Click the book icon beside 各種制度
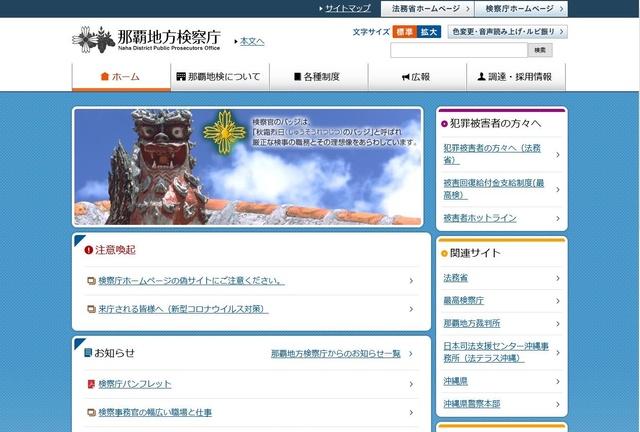 tap(298, 76)
